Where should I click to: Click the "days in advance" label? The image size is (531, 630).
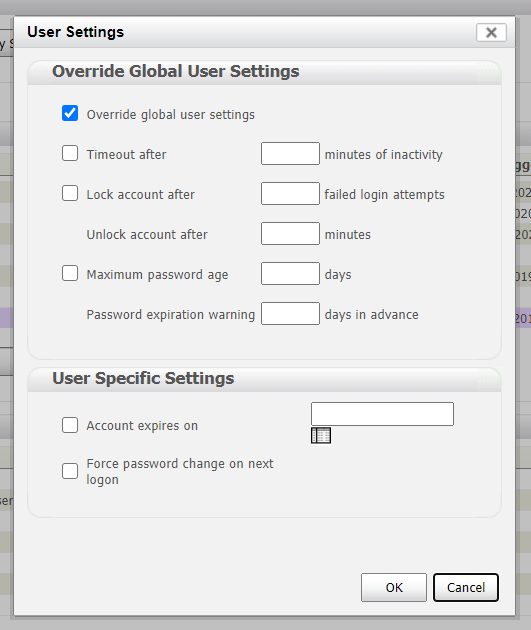click(x=372, y=315)
